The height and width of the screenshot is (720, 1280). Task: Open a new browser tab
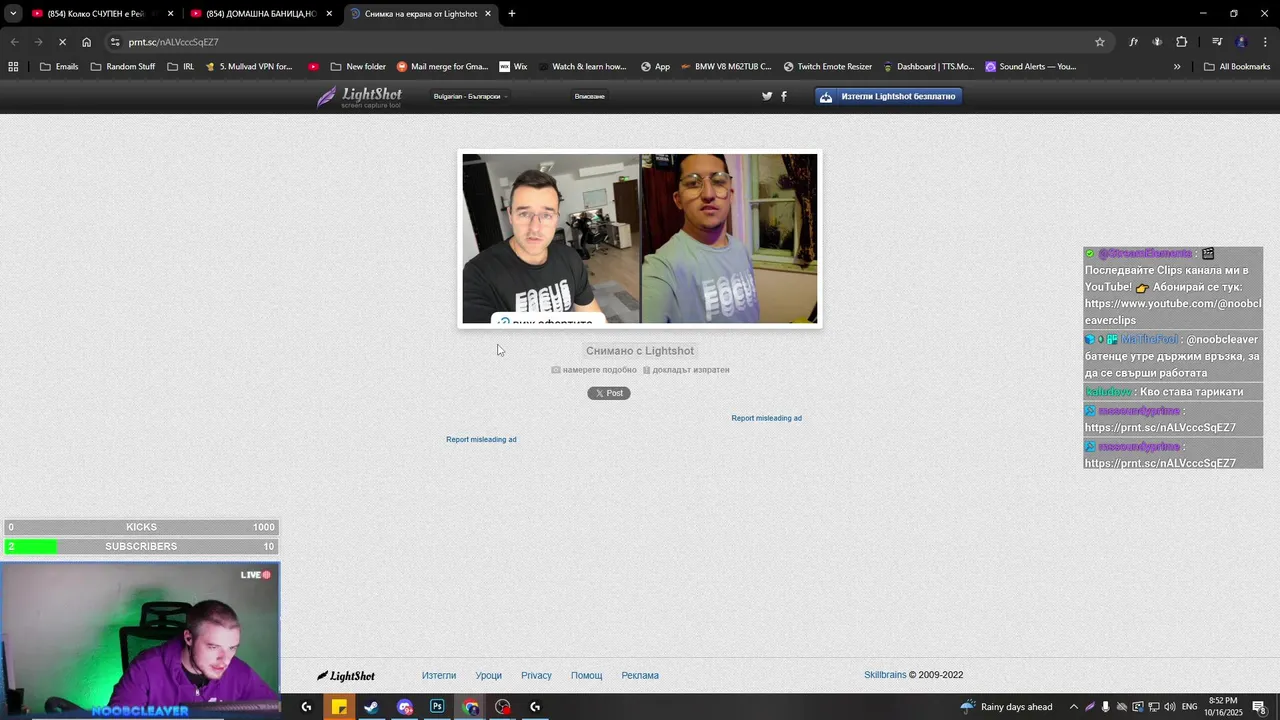(x=512, y=14)
